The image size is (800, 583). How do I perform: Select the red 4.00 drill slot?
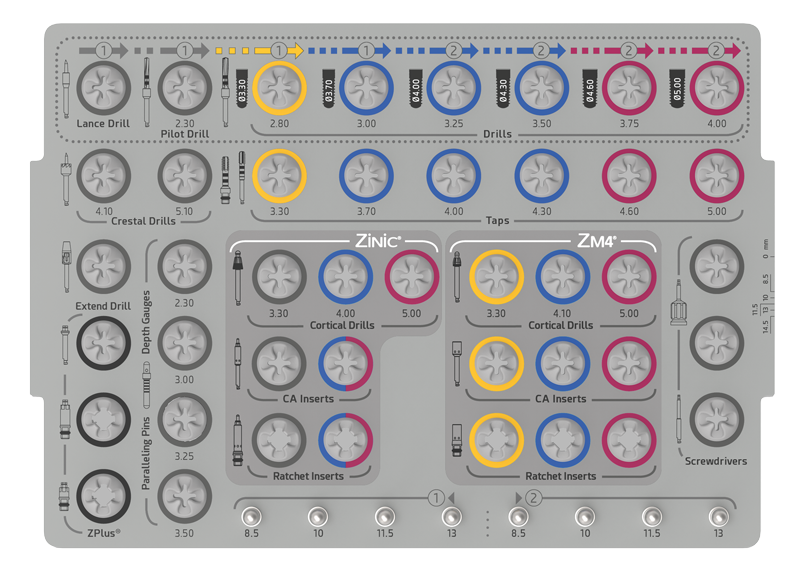coord(716,88)
